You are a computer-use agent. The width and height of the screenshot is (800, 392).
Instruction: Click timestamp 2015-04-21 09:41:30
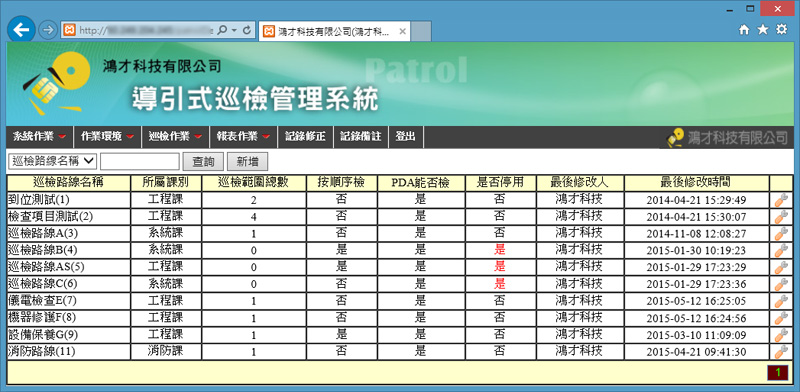point(696,352)
